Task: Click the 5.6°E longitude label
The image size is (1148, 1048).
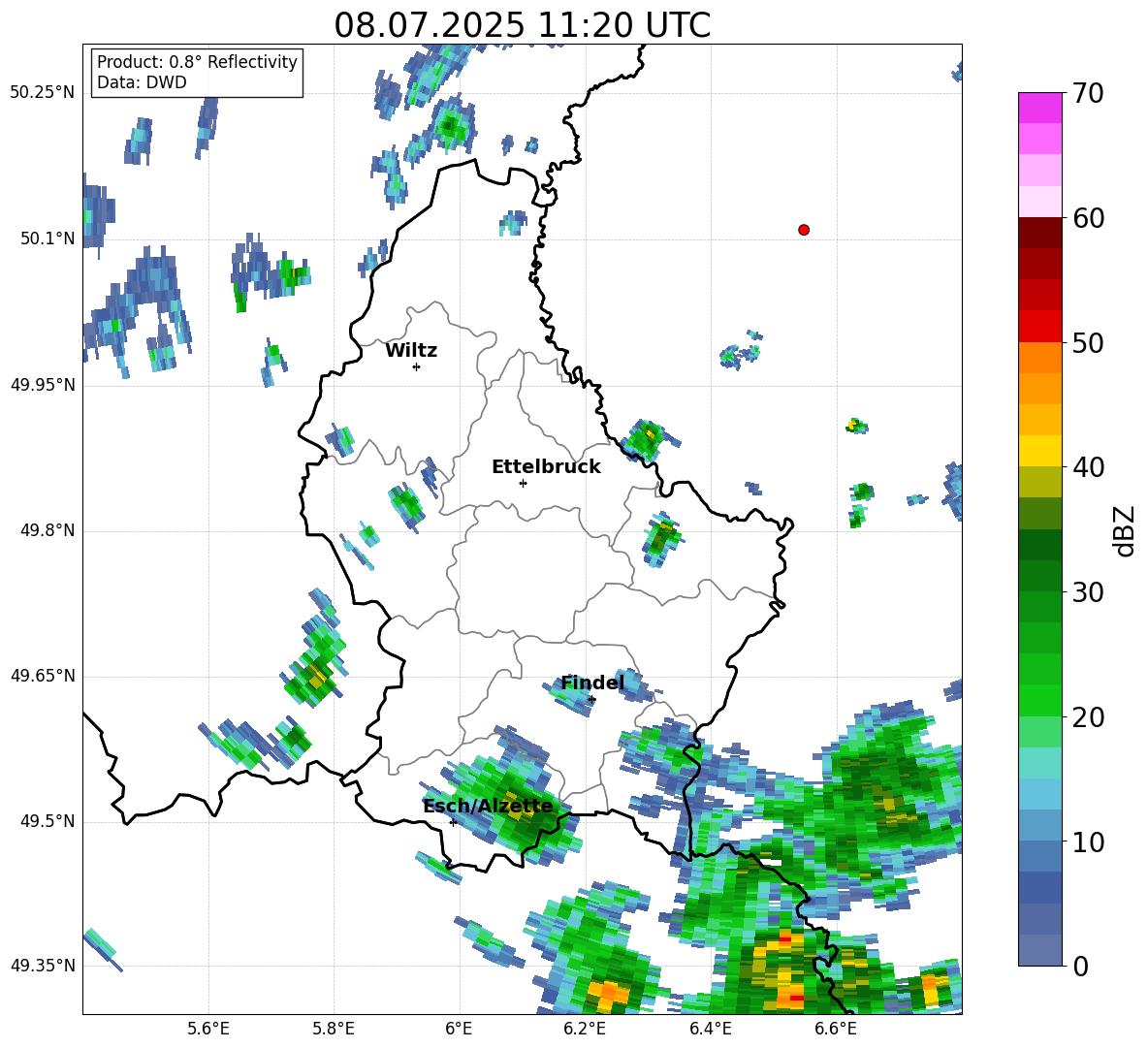Action: tap(208, 1030)
